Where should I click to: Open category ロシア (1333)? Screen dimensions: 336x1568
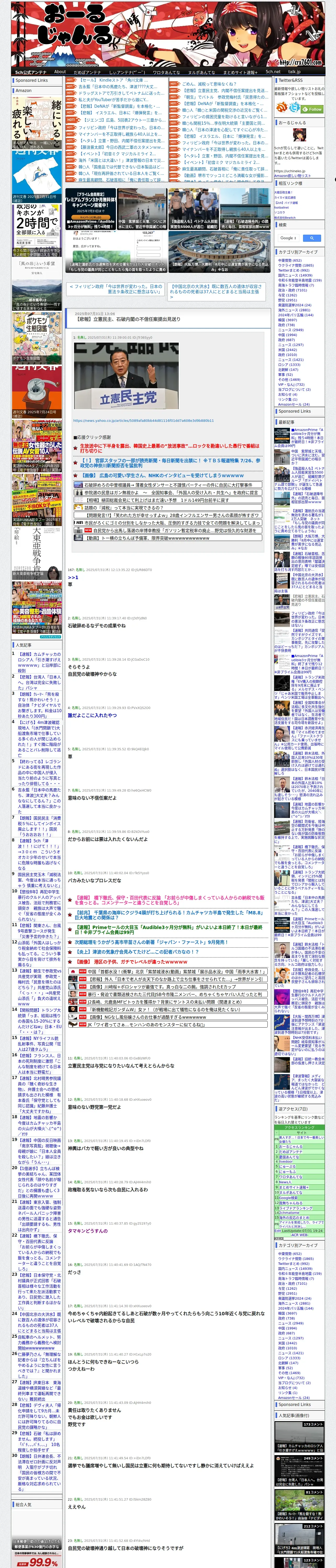coord(289,365)
